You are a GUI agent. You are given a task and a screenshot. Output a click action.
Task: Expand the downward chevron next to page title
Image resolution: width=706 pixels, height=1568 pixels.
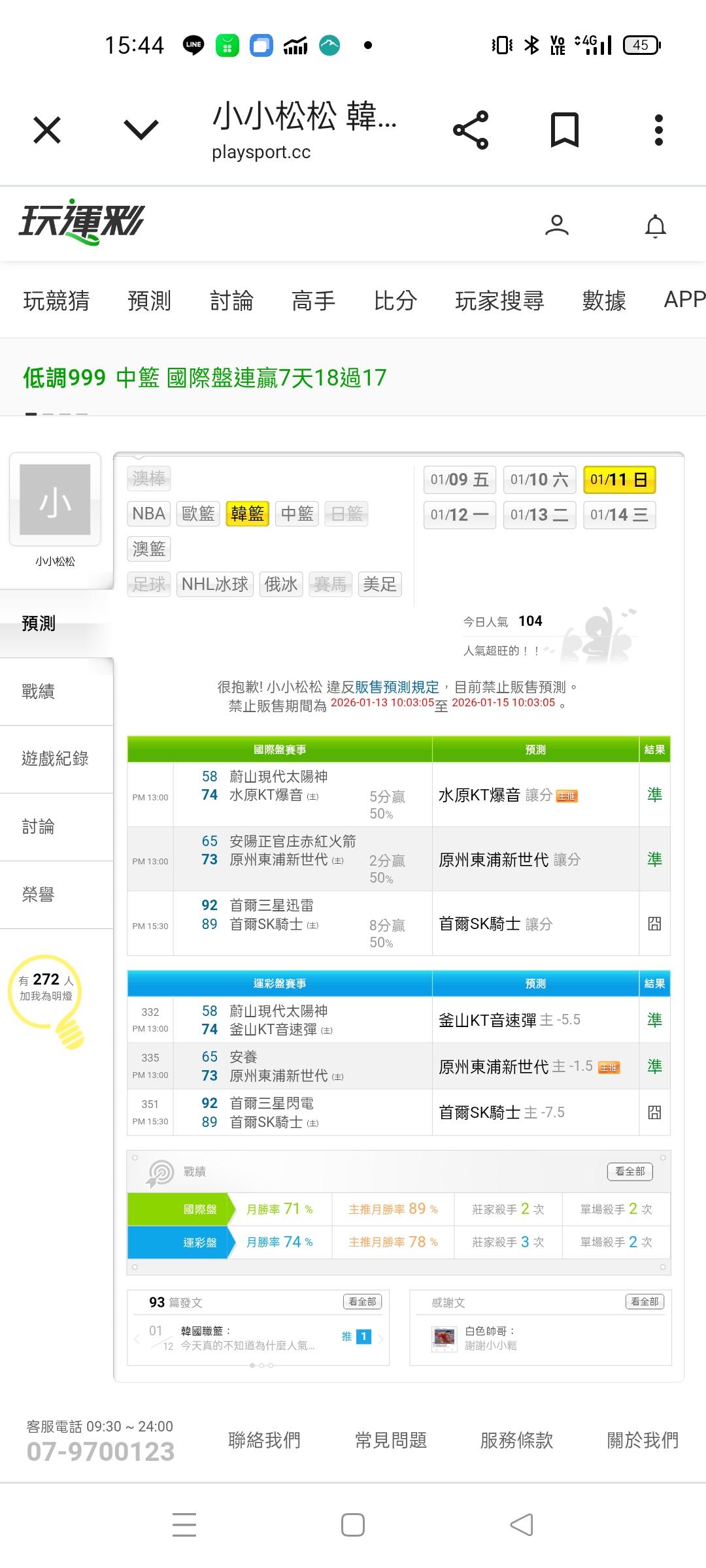point(141,130)
